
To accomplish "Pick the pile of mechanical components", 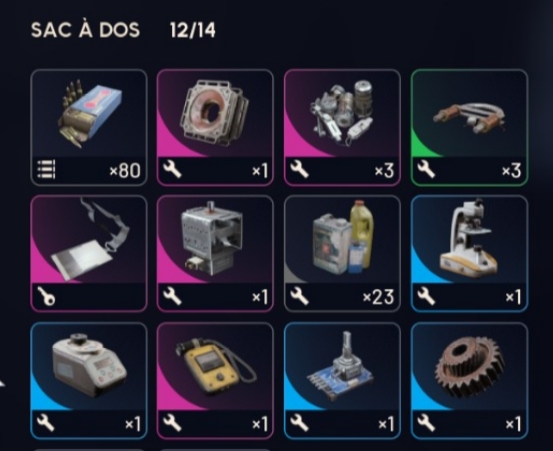I will [342, 127].
